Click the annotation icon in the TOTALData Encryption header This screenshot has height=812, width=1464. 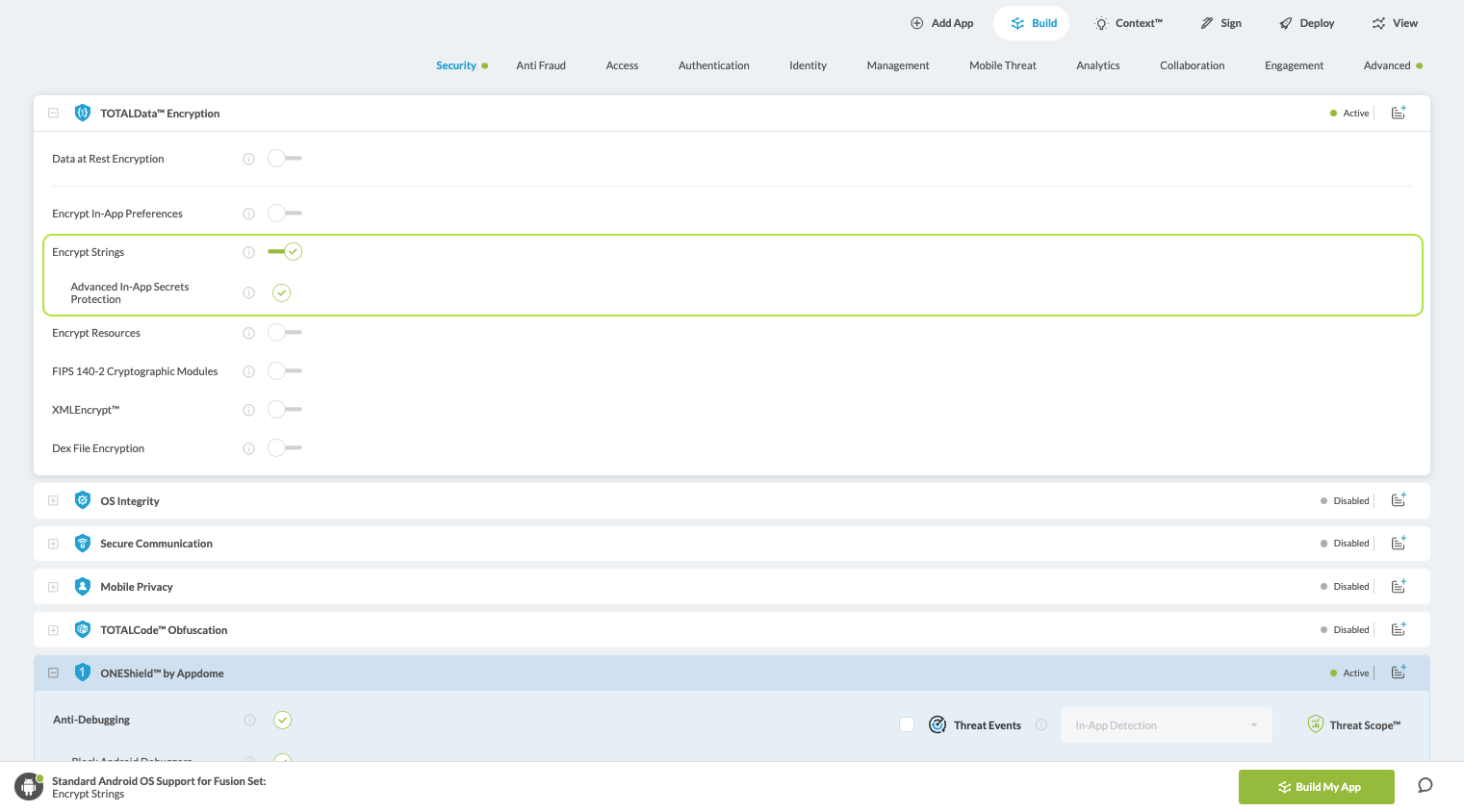(x=1399, y=113)
